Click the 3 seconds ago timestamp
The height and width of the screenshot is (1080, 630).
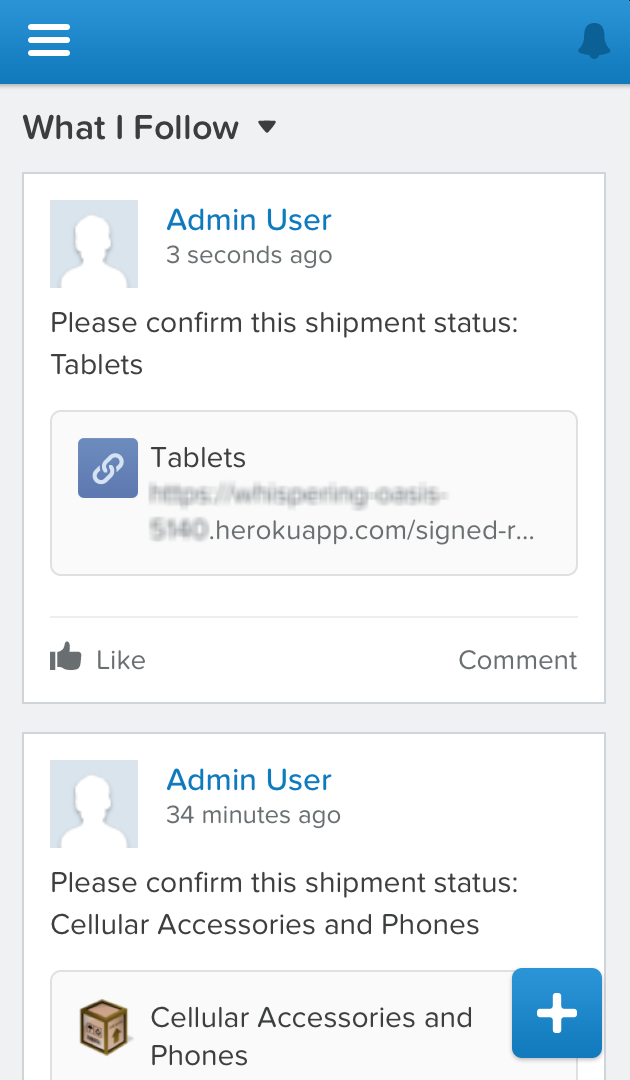[249, 256]
